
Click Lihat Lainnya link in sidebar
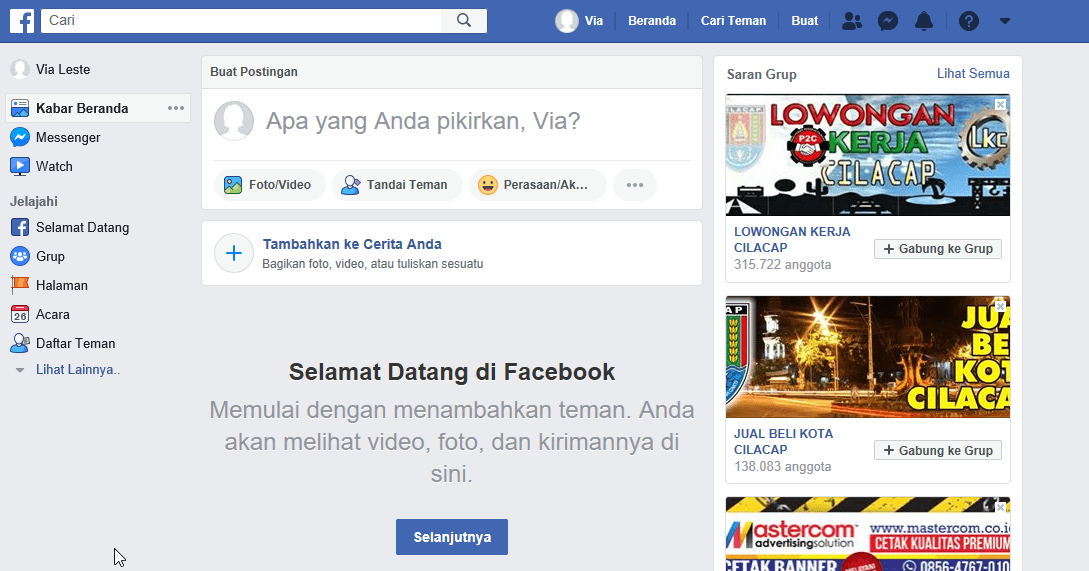(x=78, y=370)
